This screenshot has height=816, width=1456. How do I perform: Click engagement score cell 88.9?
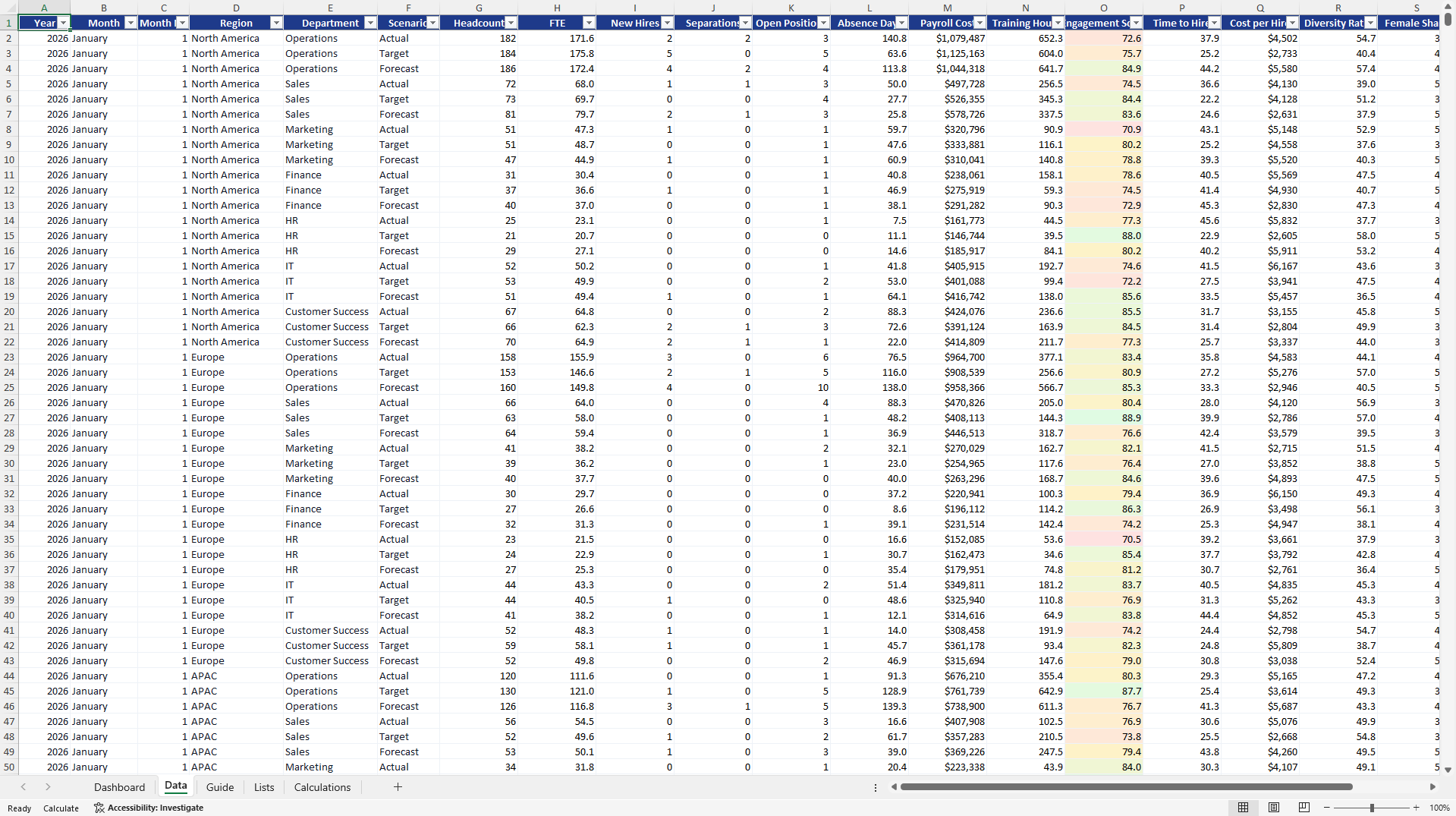1104,417
